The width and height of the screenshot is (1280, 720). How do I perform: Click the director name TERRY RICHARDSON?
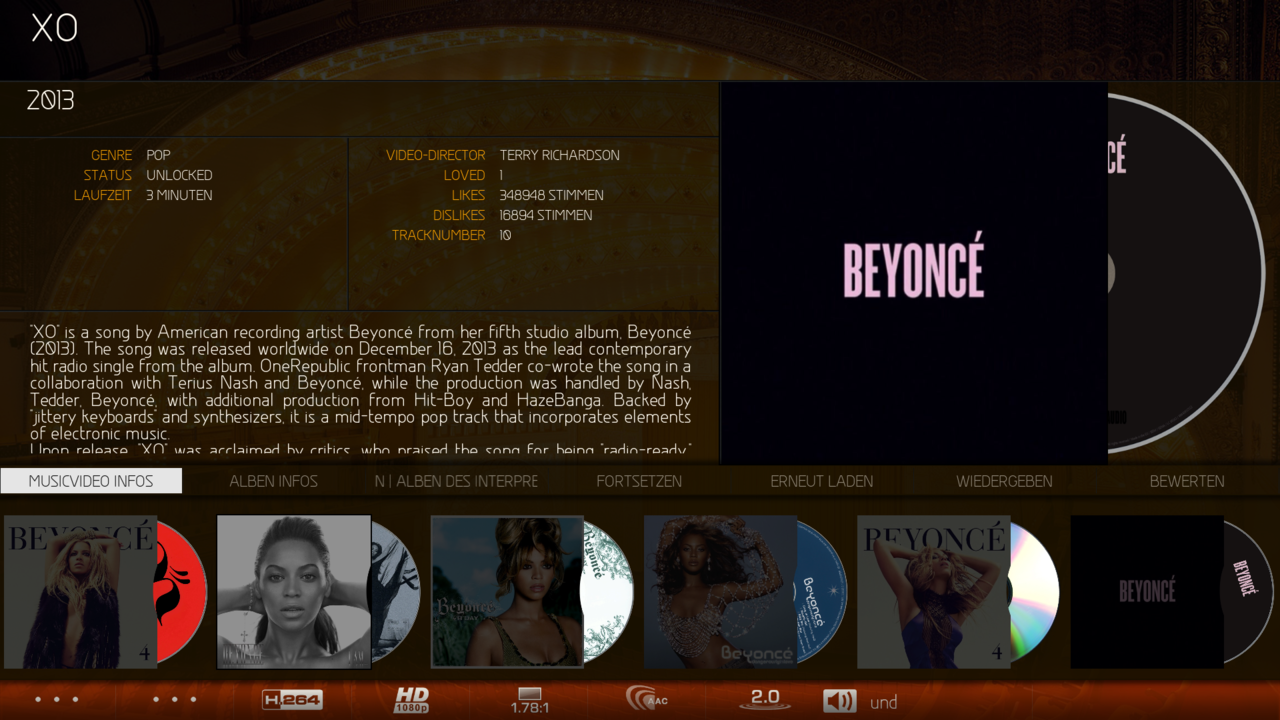(x=559, y=155)
